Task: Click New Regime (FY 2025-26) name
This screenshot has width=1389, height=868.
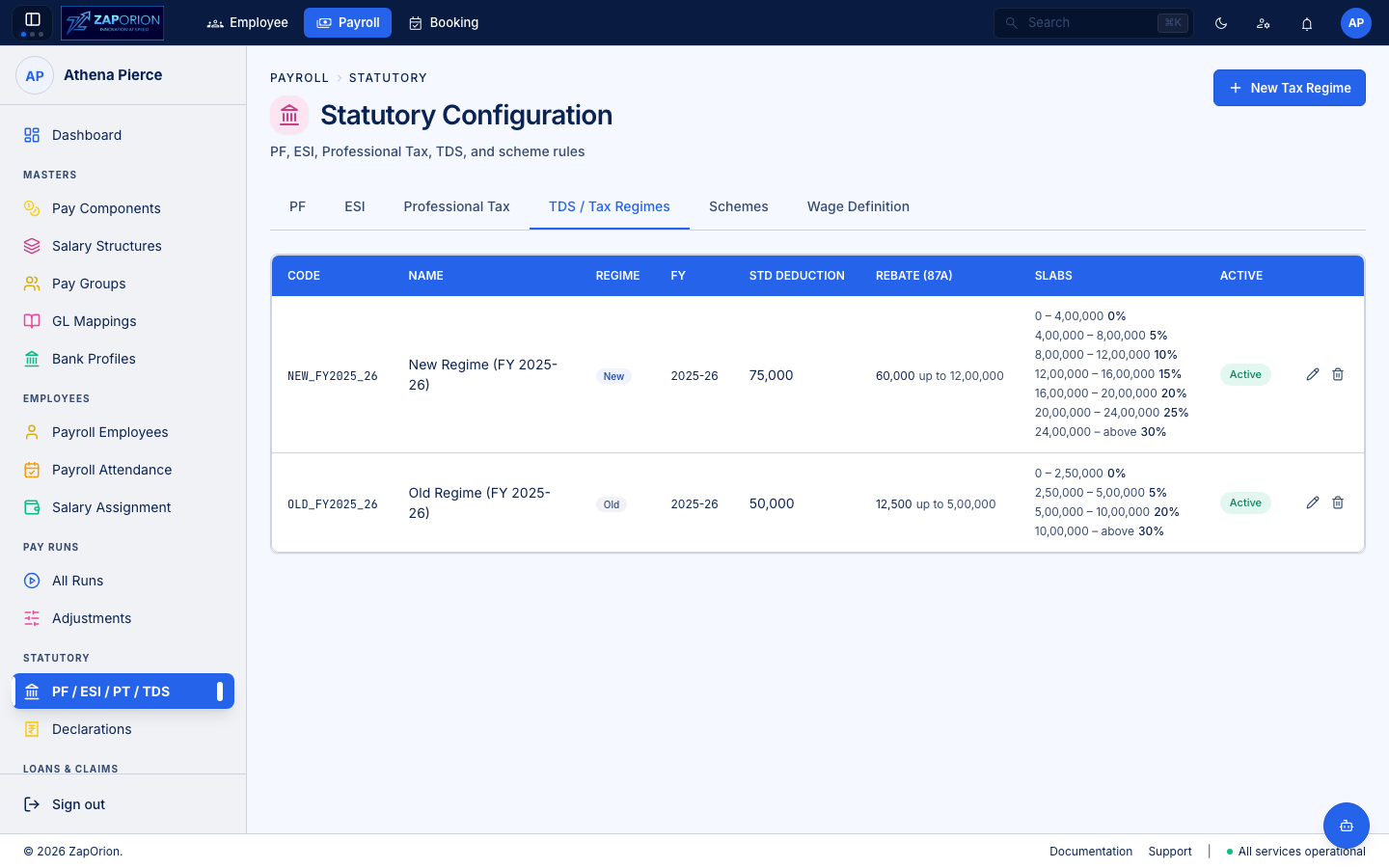Action: click(483, 374)
